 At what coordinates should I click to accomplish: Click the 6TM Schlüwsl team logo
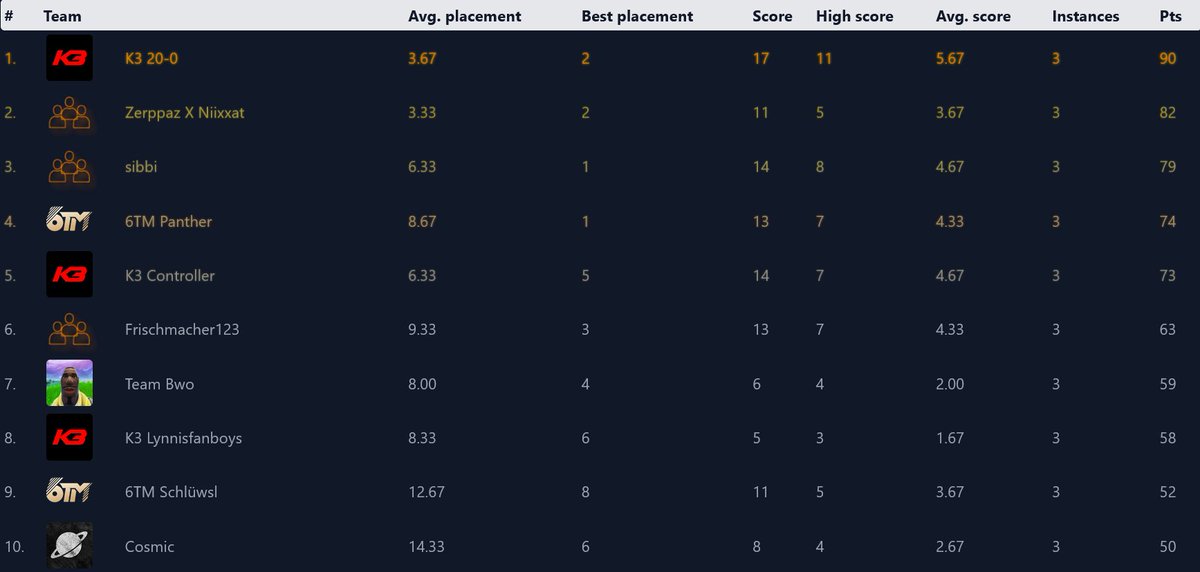69,491
